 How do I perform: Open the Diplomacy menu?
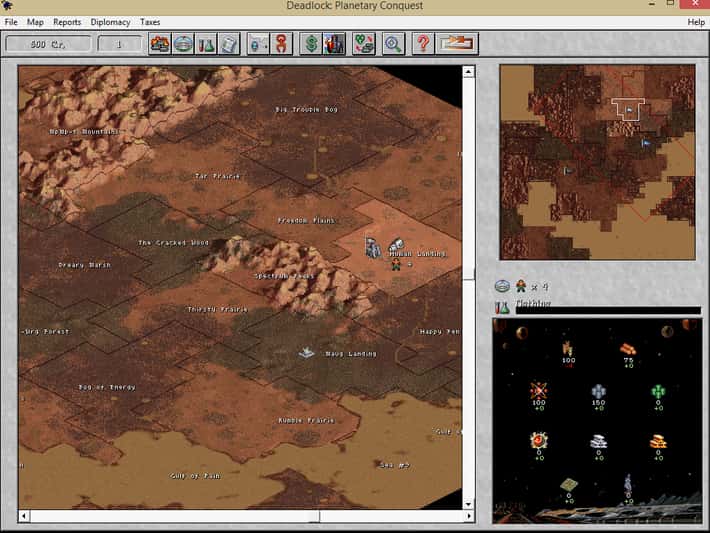[110, 22]
